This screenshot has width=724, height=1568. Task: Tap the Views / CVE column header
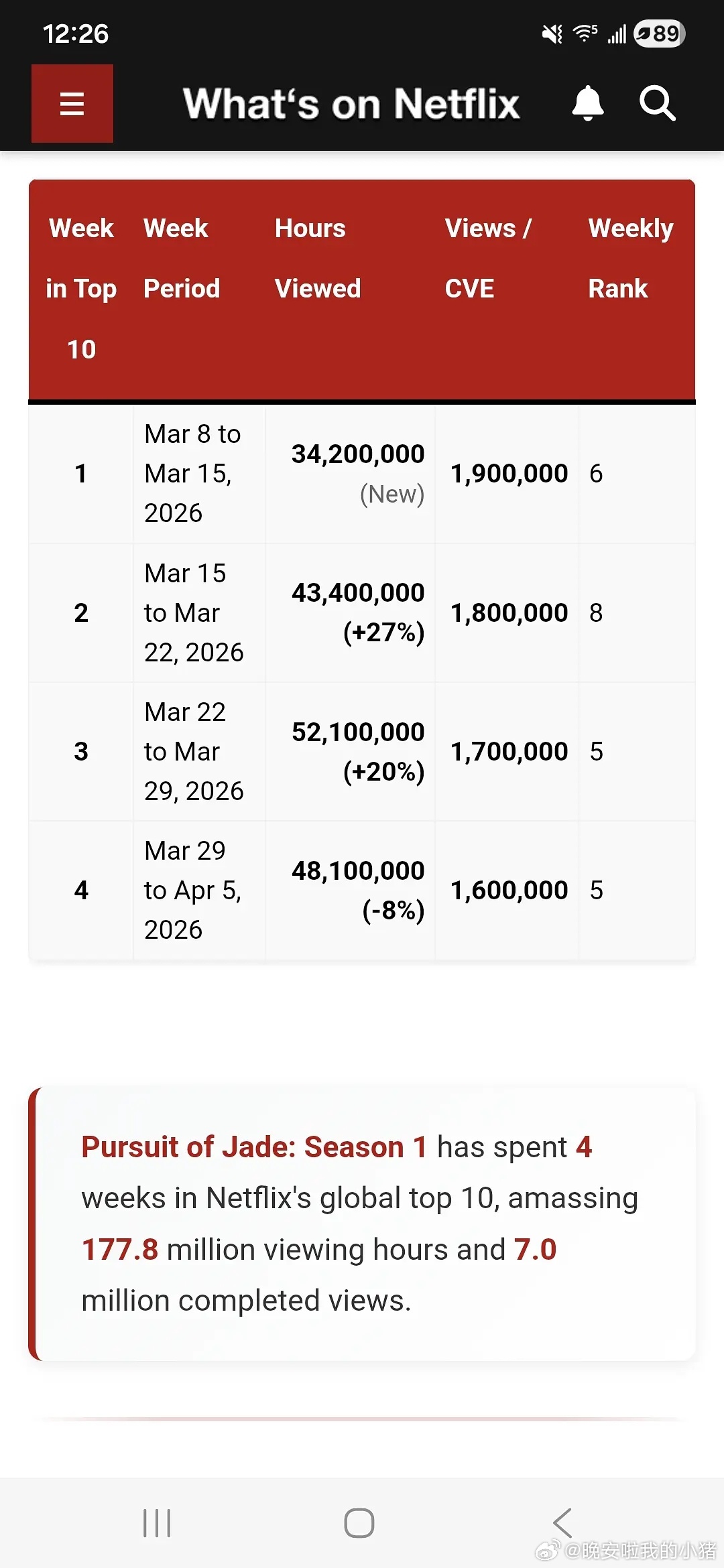click(487, 259)
